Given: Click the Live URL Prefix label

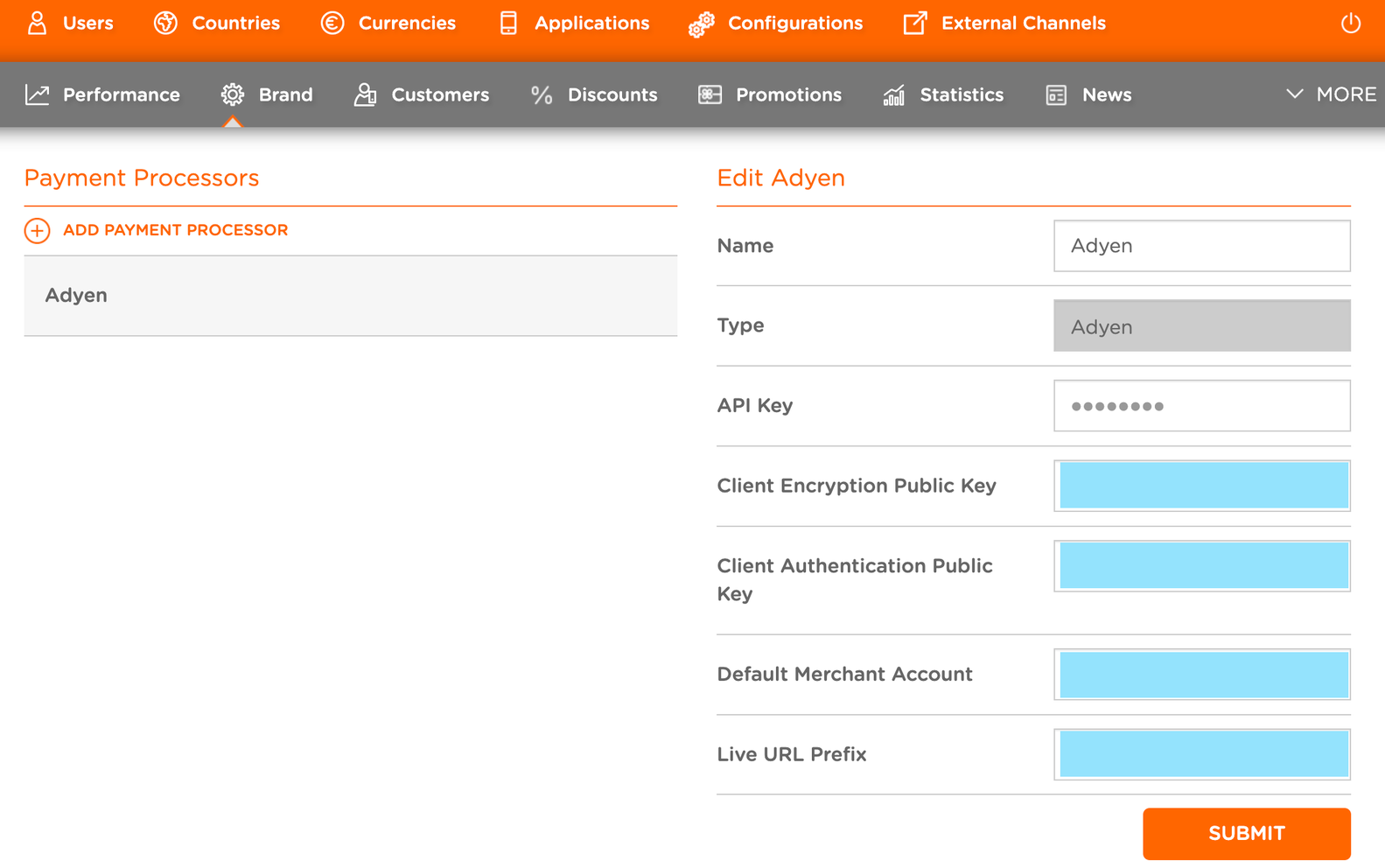Looking at the screenshot, I should (792, 754).
